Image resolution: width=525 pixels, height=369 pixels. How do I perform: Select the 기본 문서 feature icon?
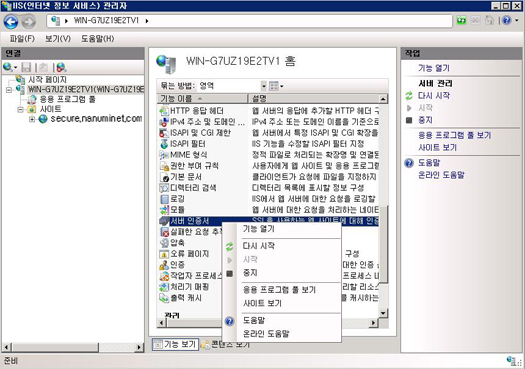164,177
